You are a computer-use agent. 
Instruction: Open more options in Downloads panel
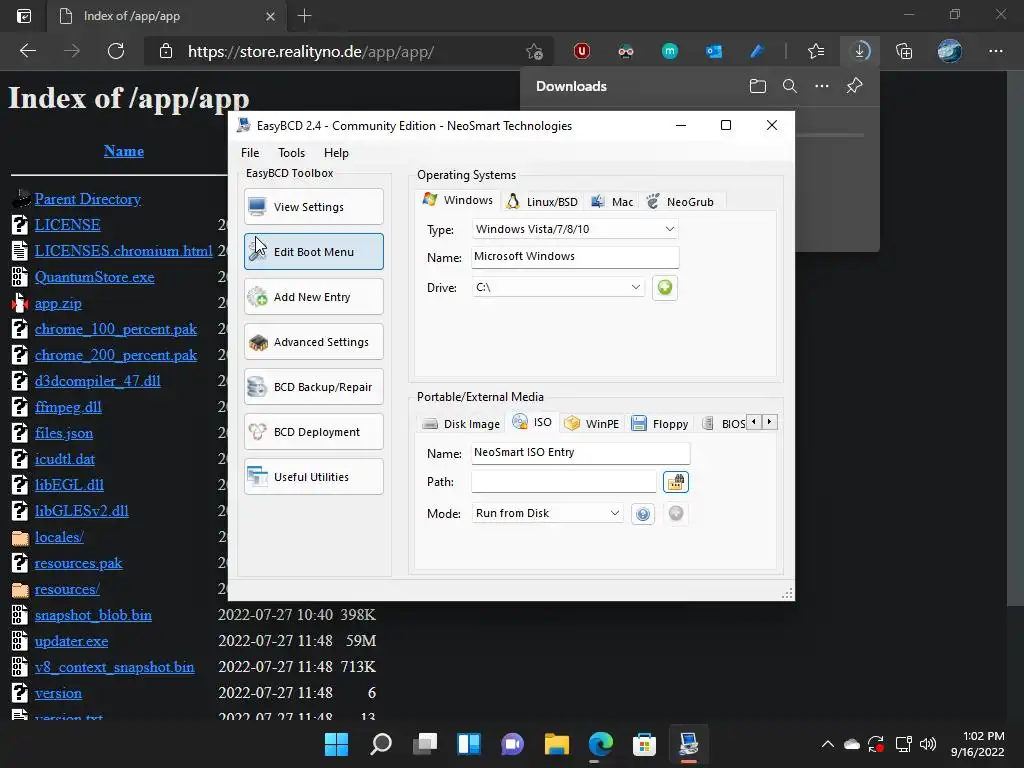click(822, 86)
